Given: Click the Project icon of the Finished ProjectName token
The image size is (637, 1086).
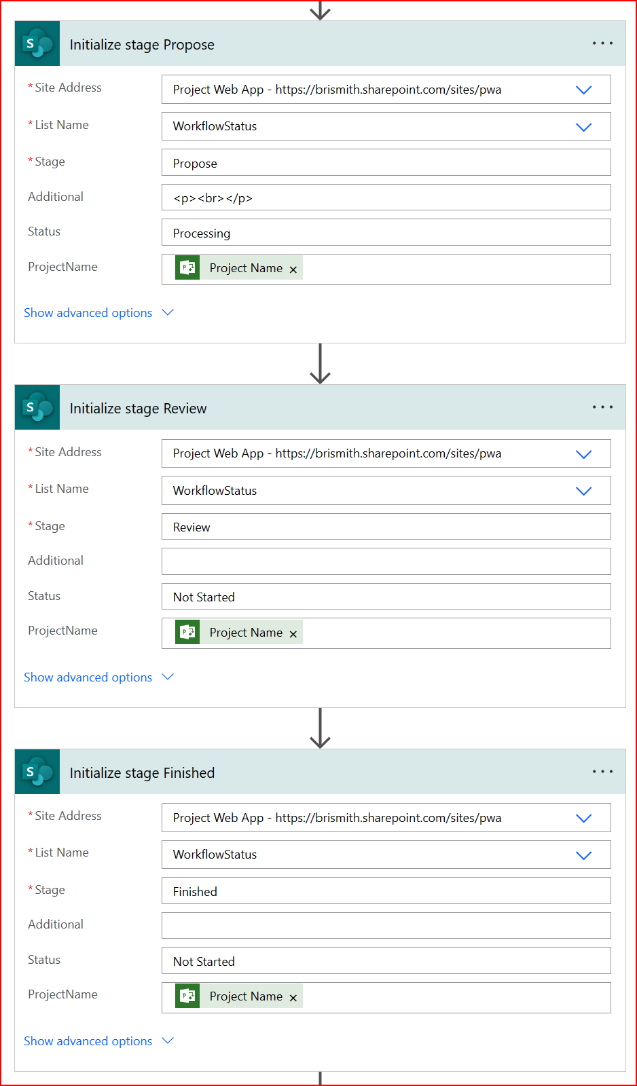Looking at the screenshot, I should click(x=188, y=997).
